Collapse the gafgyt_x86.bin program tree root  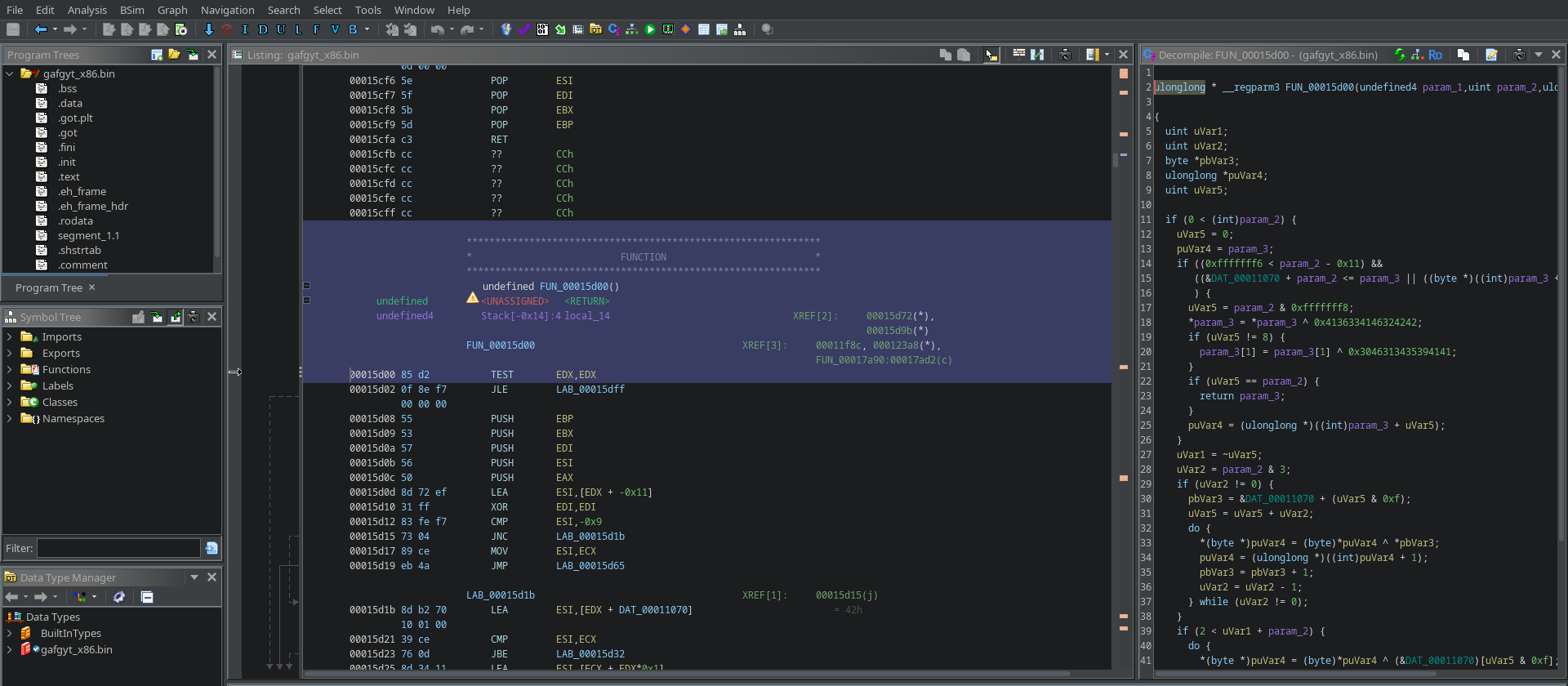click(x=10, y=73)
